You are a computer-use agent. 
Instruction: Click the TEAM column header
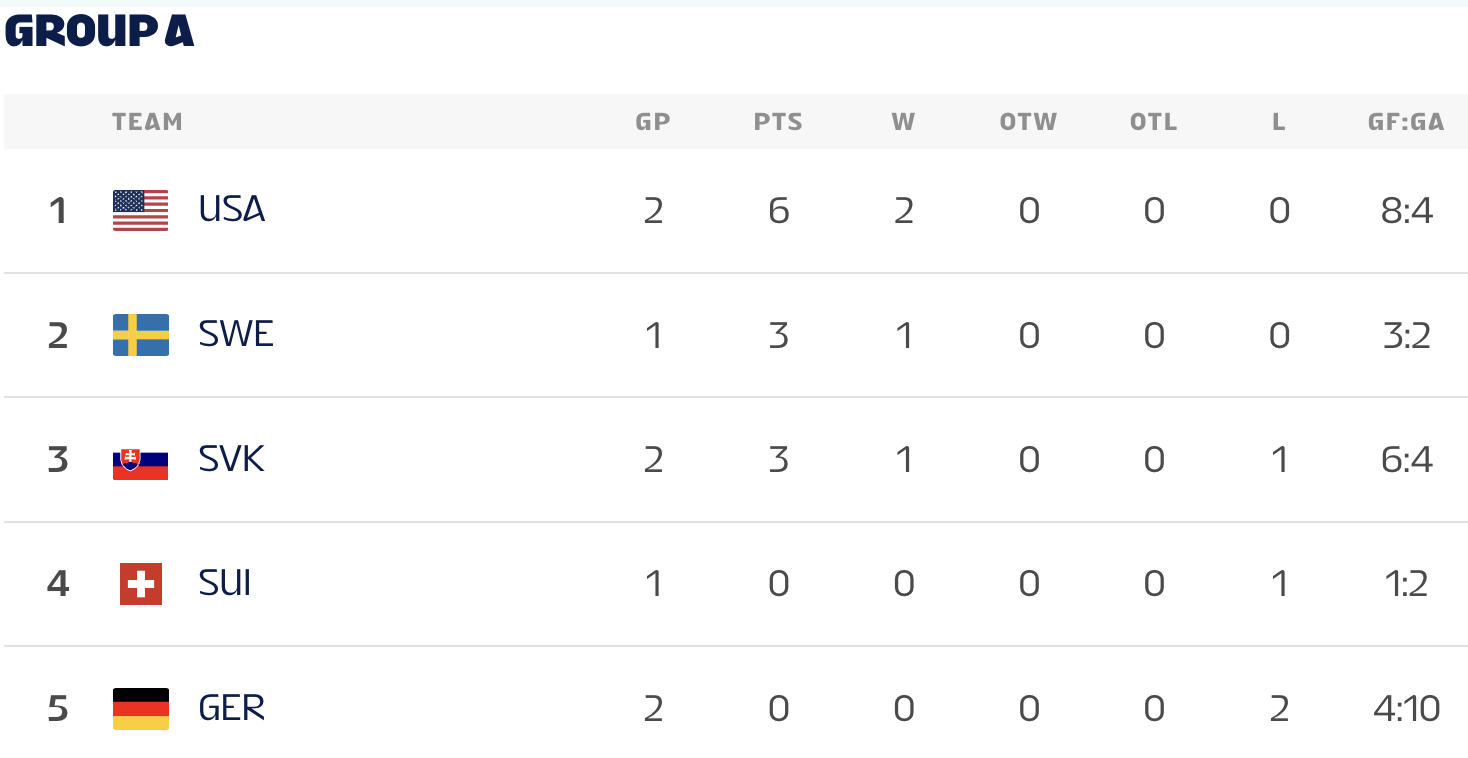pos(147,122)
